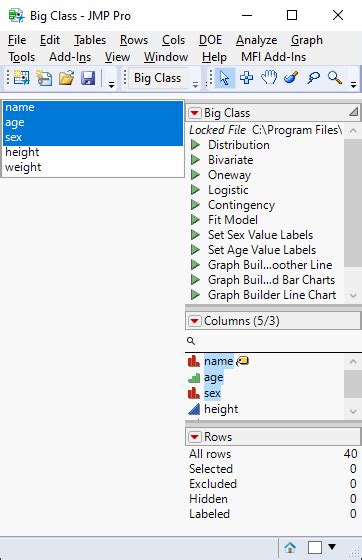Select the Crosshairs tool in toolbar
362x560 pixels.
pyautogui.click(x=246, y=78)
